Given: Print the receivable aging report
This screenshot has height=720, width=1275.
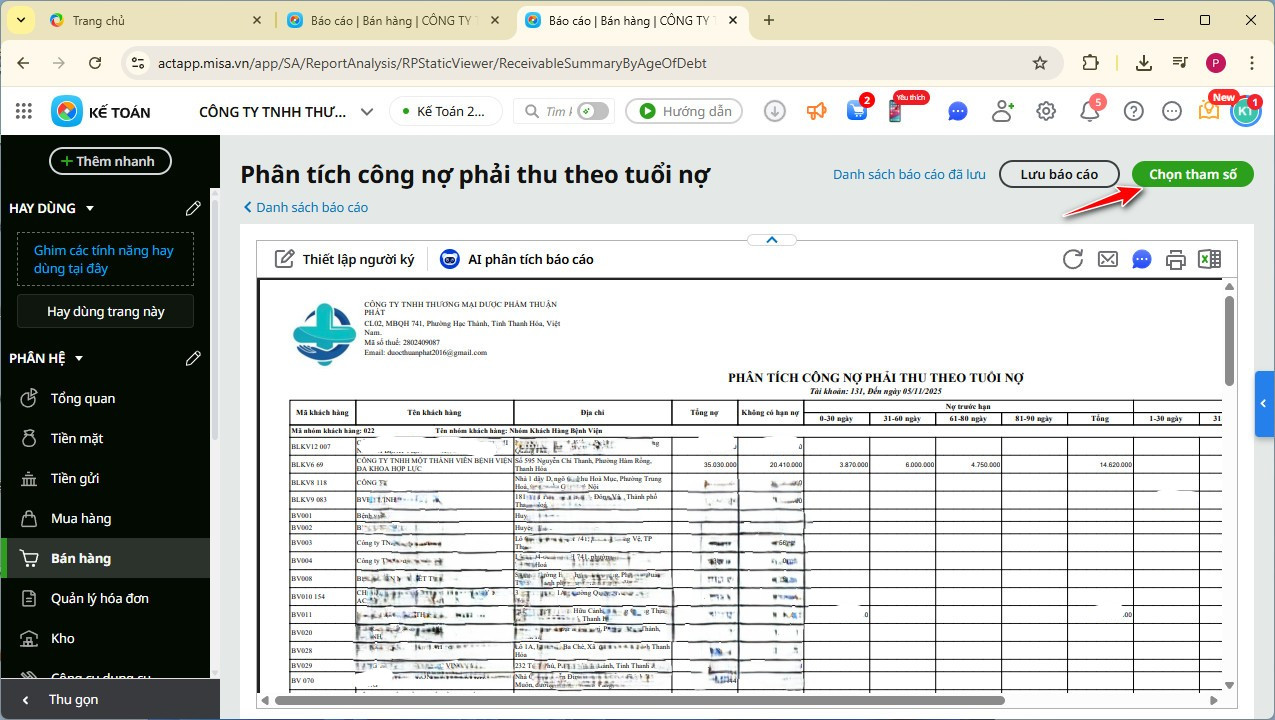Looking at the screenshot, I should click(1175, 258).
